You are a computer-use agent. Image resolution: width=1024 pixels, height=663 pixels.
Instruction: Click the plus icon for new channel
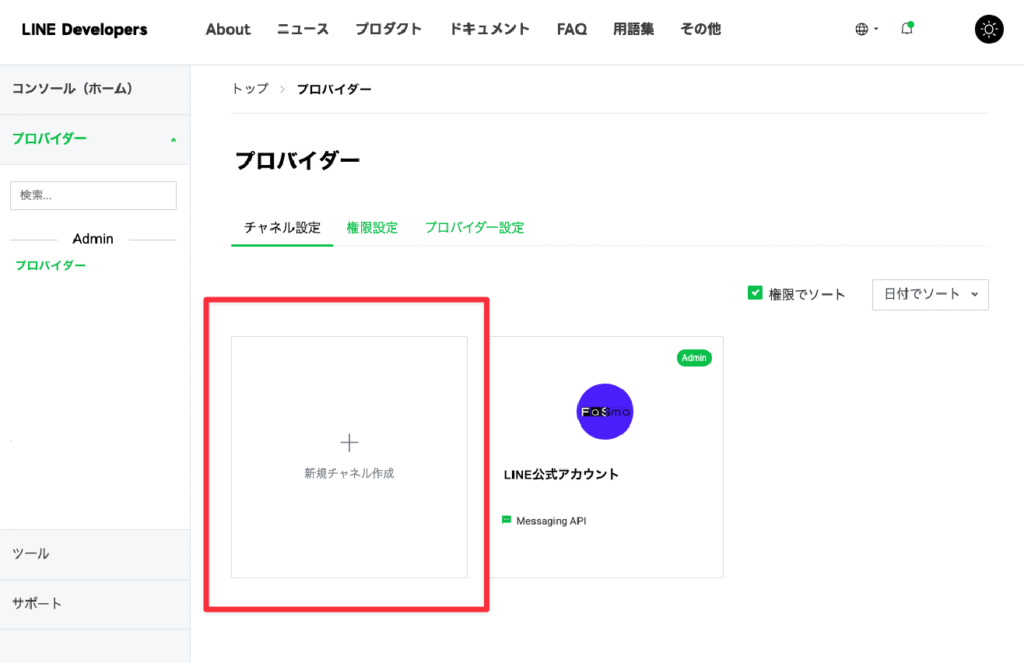point(349,442)
